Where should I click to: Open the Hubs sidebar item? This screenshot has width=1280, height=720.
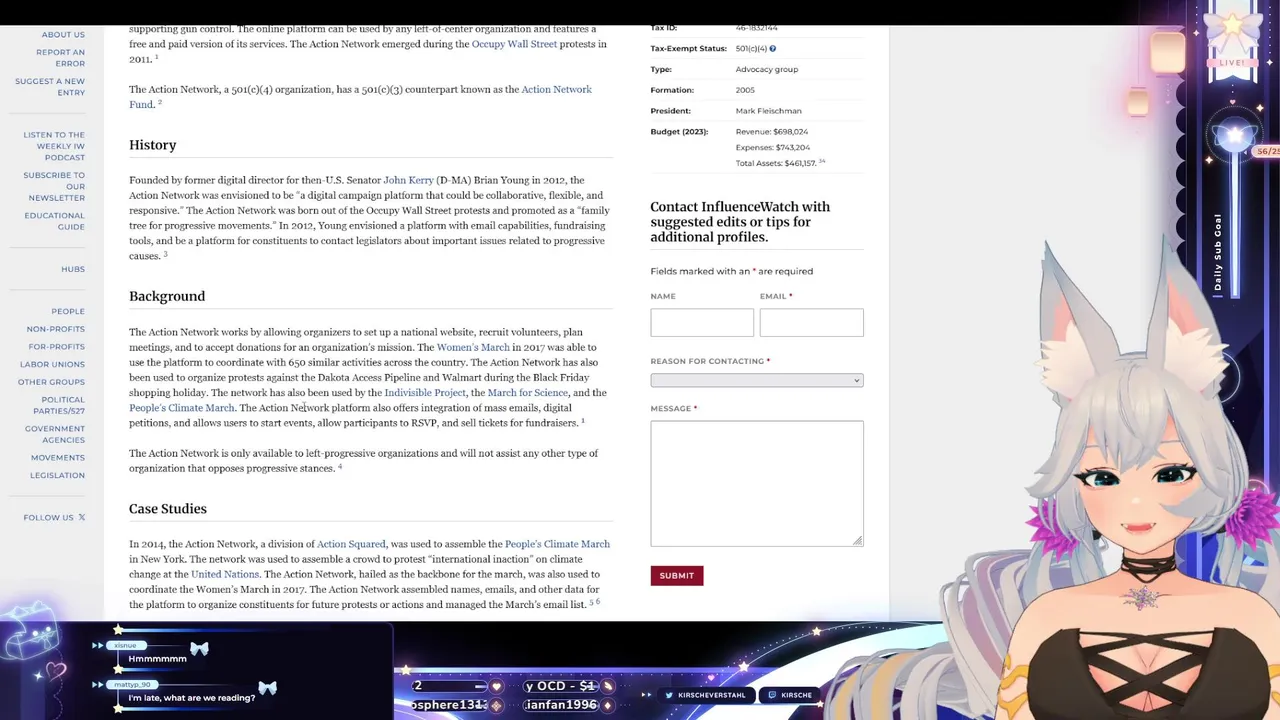coord(73,269)
